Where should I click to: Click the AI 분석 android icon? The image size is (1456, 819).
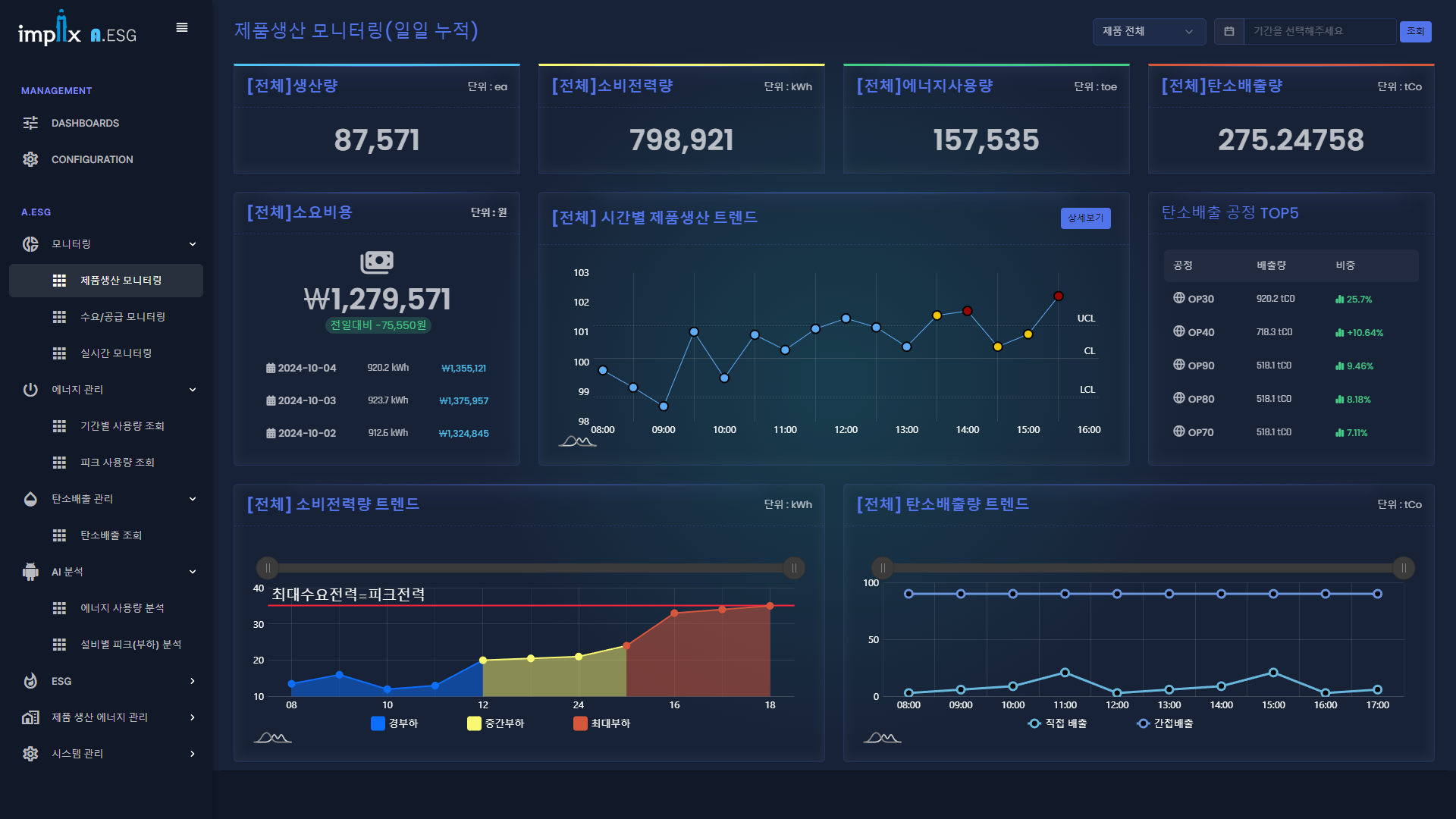[30, 572]
